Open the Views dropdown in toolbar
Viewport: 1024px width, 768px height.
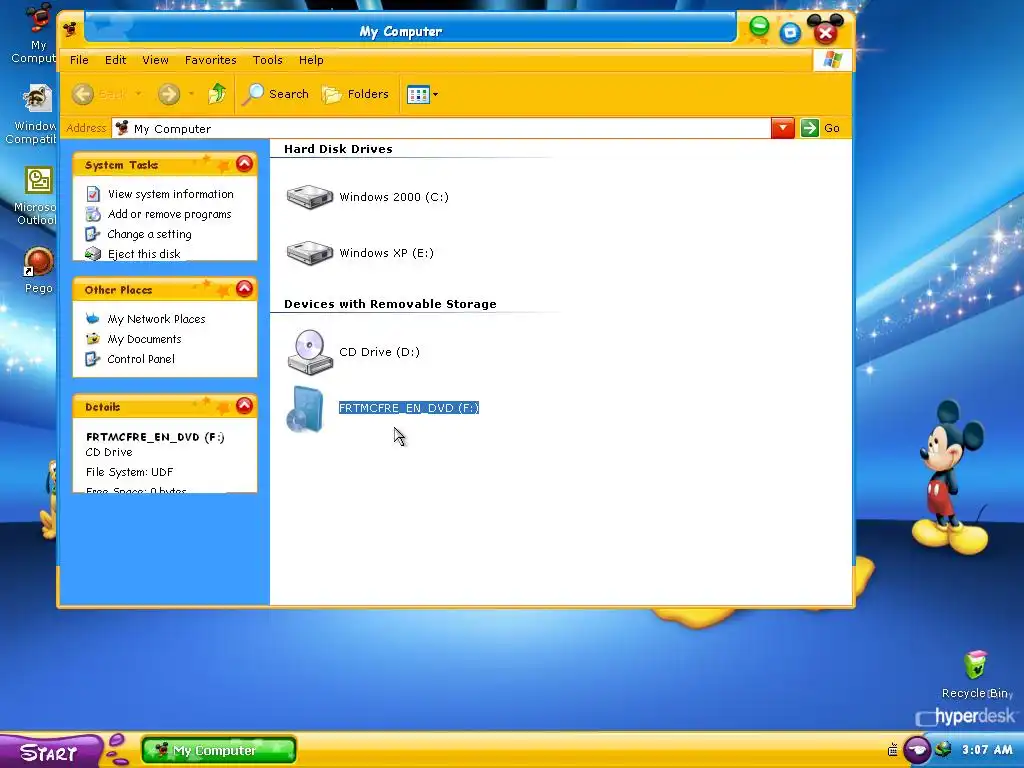click(422, 94)
